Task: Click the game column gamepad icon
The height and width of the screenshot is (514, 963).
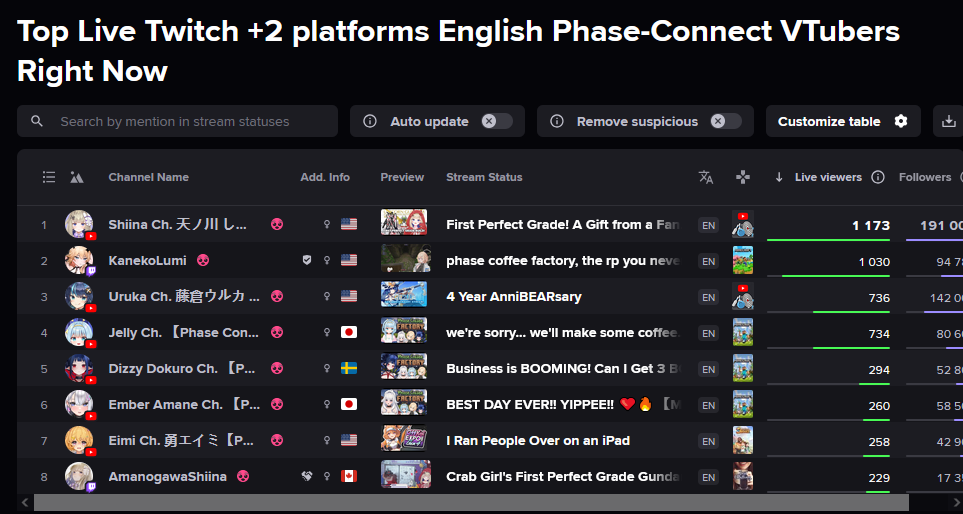Action: point(743,177)
